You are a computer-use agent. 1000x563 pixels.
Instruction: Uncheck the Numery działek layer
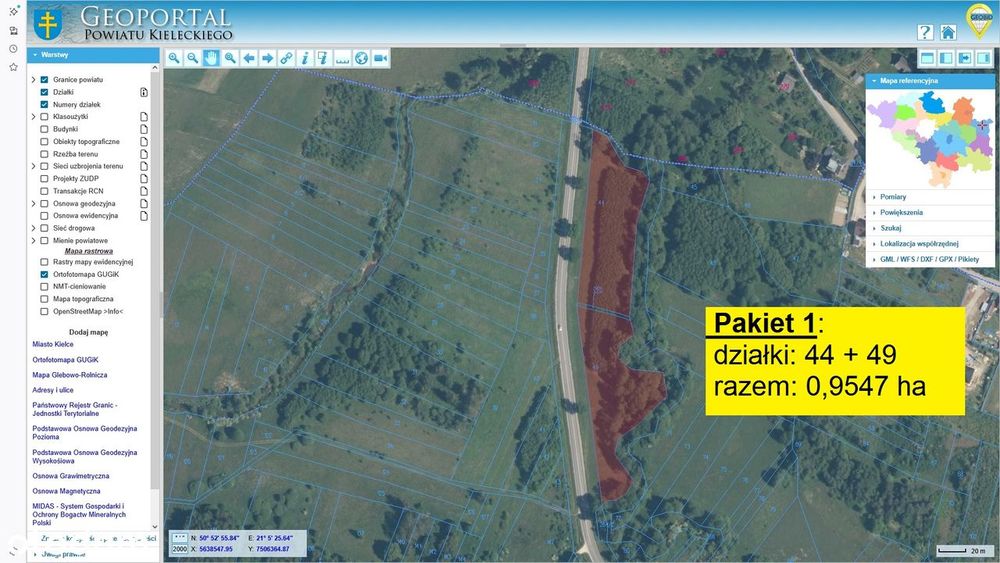click(x=44, y=105)
